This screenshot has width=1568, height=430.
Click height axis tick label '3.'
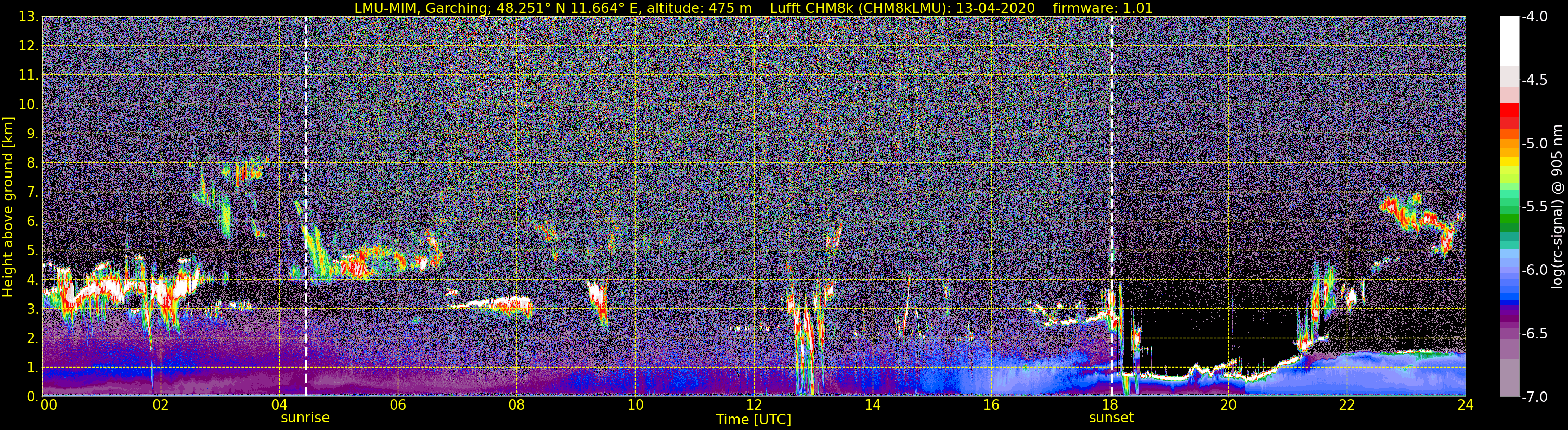pyautogui.click(x=32, y=309)
